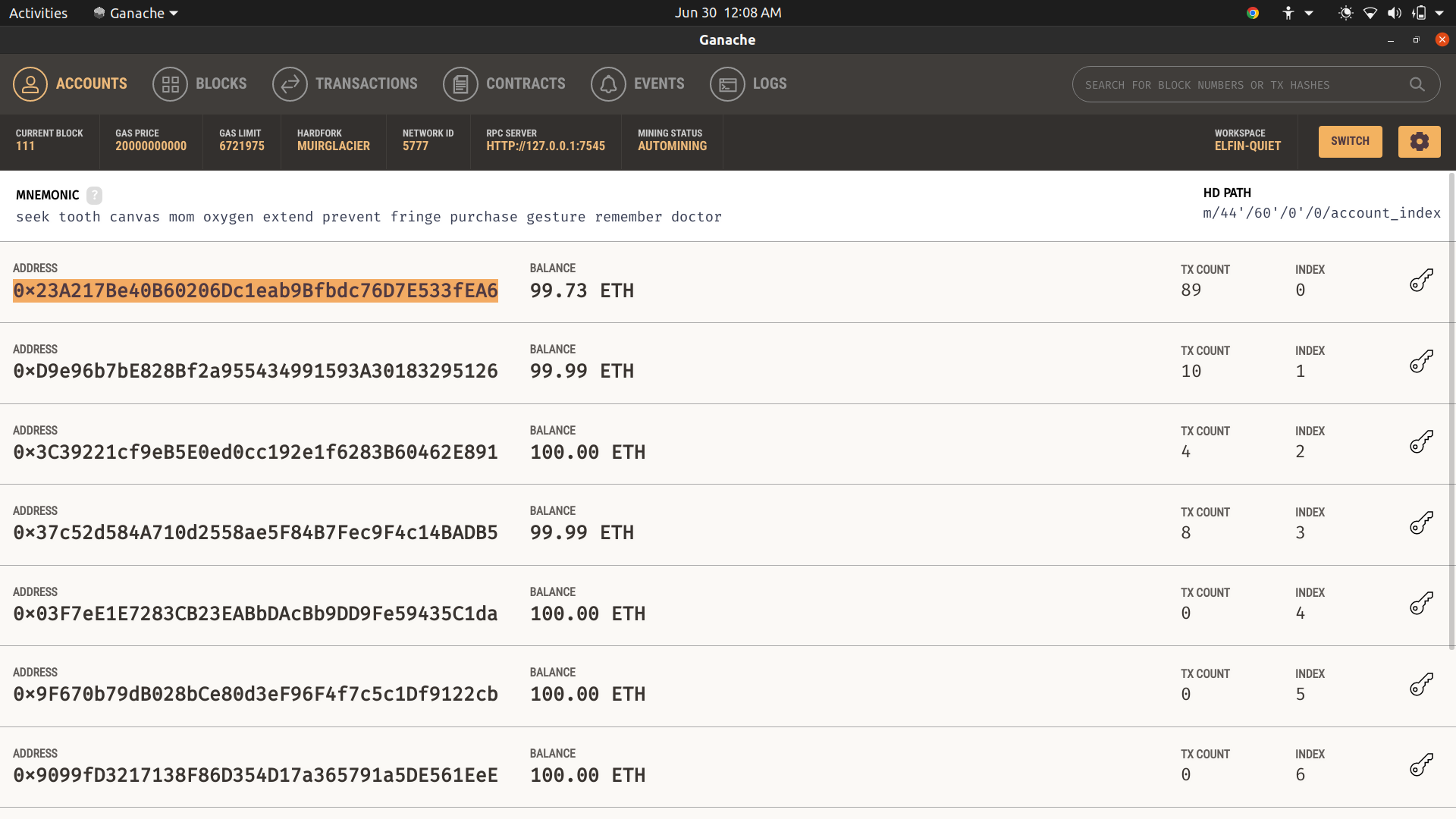Click the vertical scrollbar on right edge
Viewport: 1456px width, 819px height.
(x=1451, y=409)
